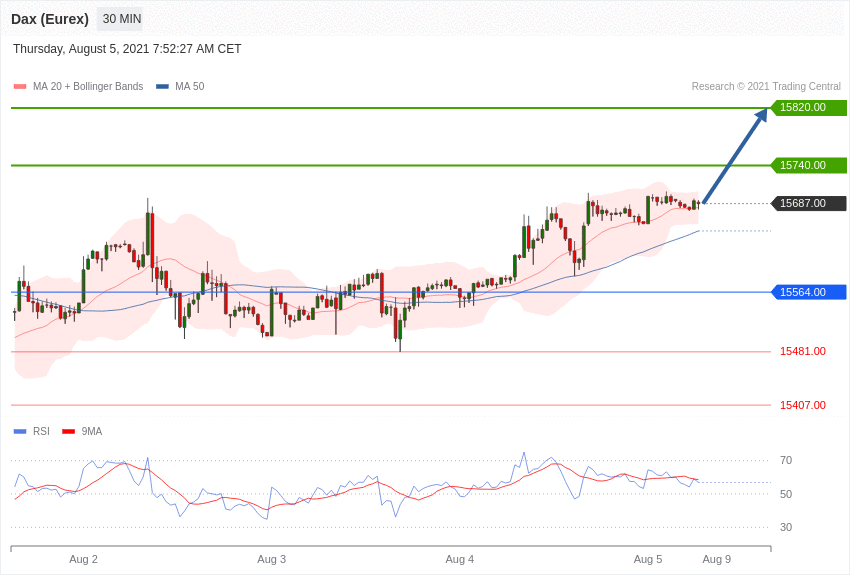
Task: Click the MA 50 legend label
Action: pyautogui.click(x=190, y=86)
